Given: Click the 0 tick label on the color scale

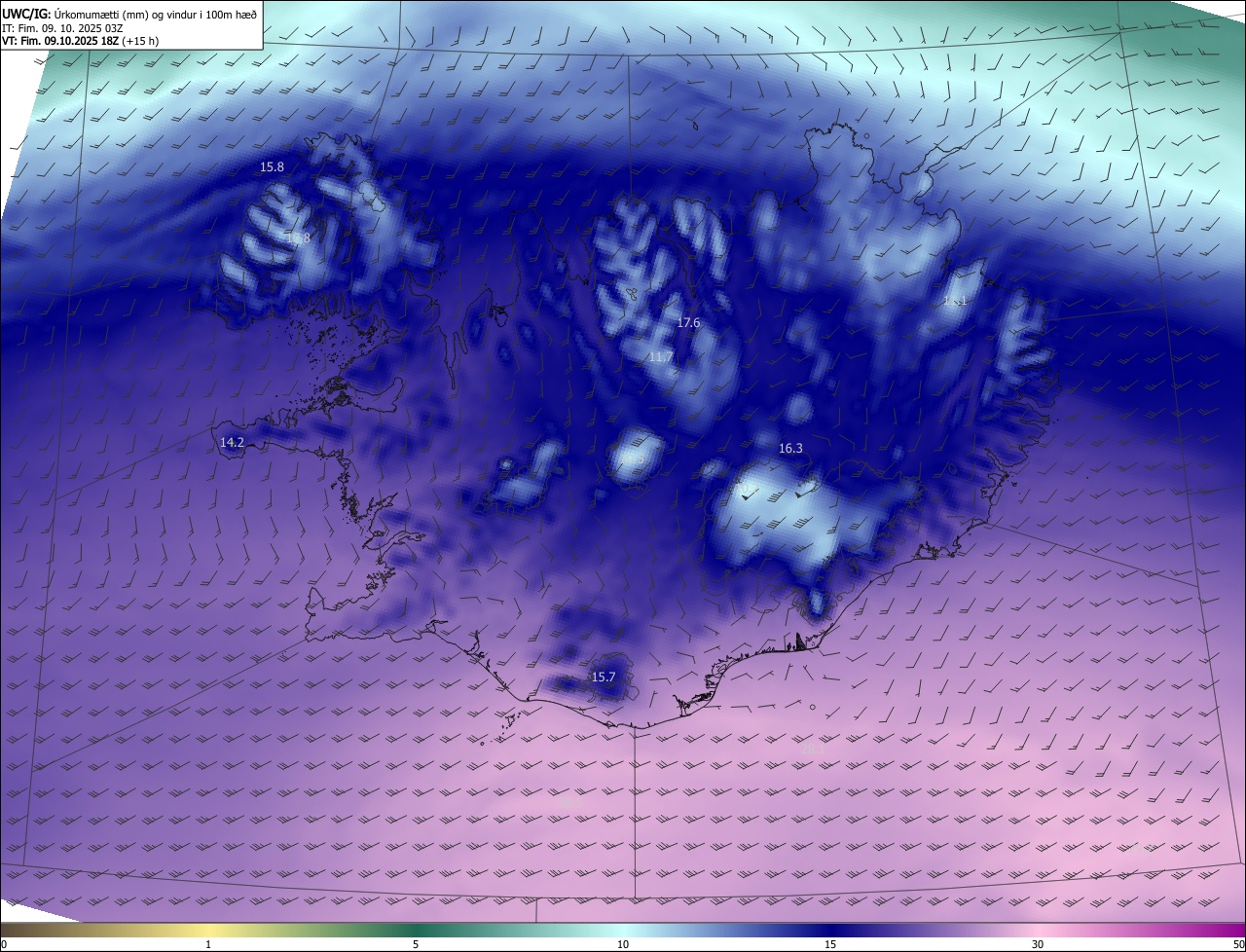Looking at the screenshot, I should click(x=4, y=944).
